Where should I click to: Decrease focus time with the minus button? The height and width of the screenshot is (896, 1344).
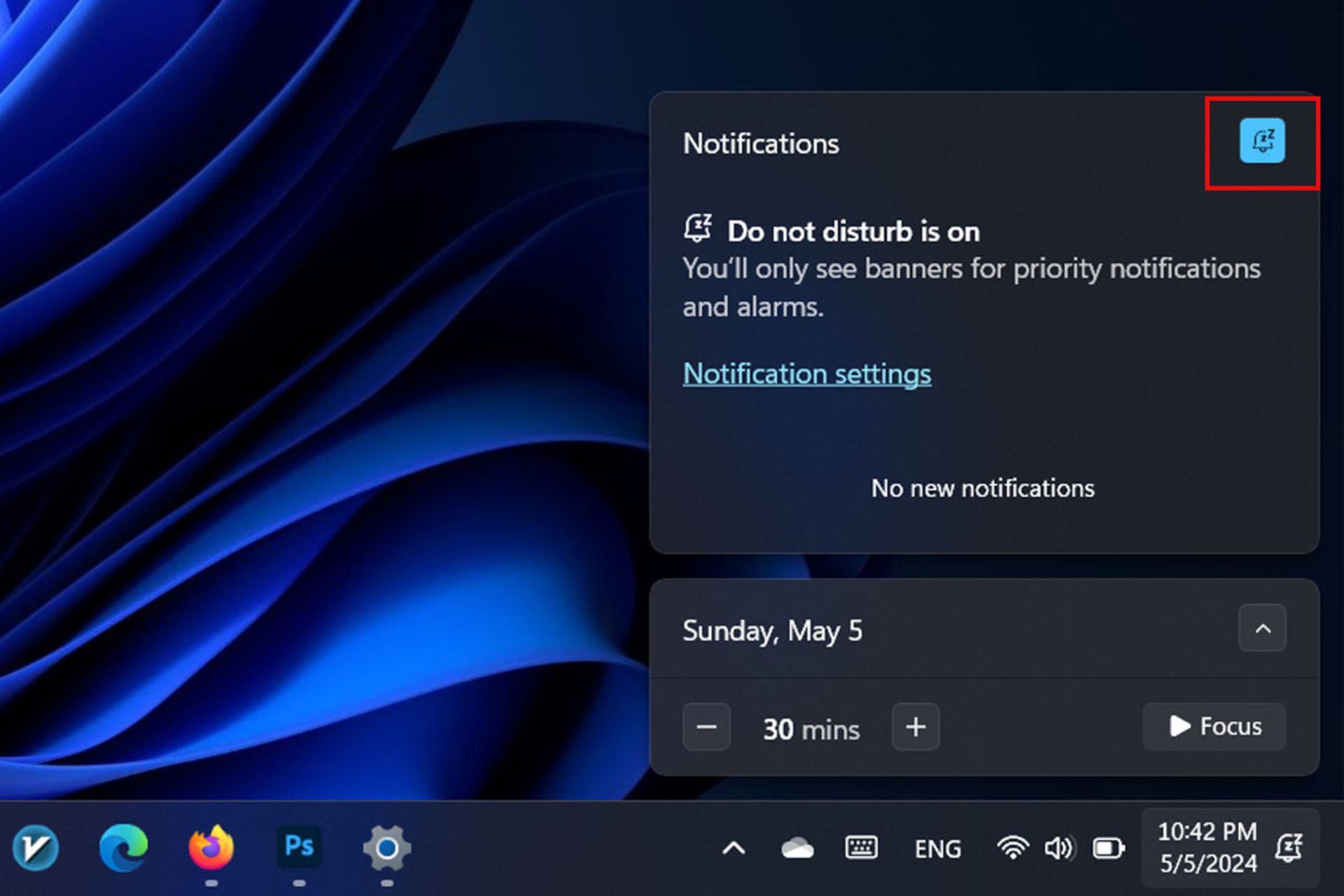[x=706, y=727]
